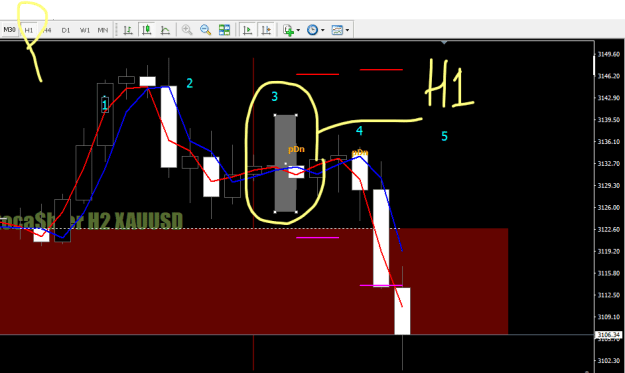Click the cyan number 2 label
The image size is (625, 373).
coord(190,83)
